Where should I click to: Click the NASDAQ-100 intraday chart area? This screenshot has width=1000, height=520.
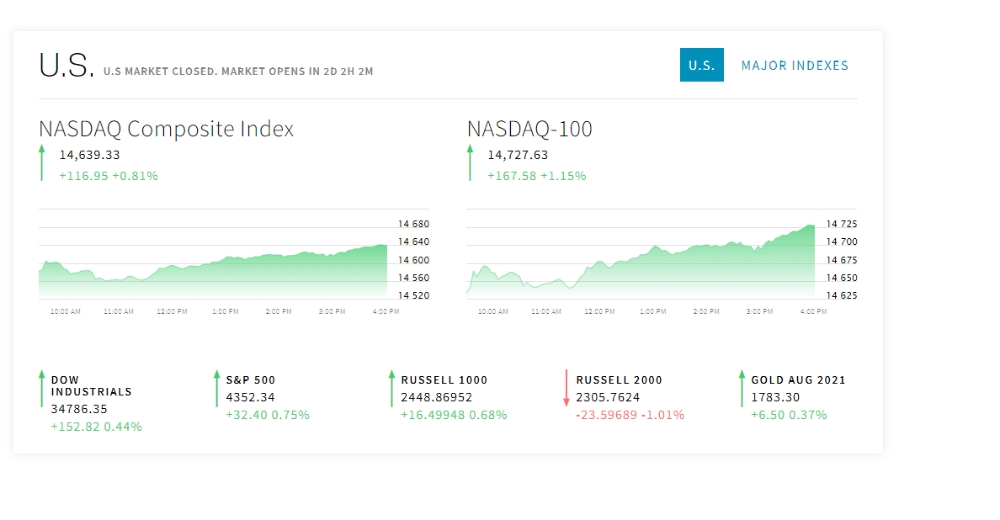click(640, 262)
